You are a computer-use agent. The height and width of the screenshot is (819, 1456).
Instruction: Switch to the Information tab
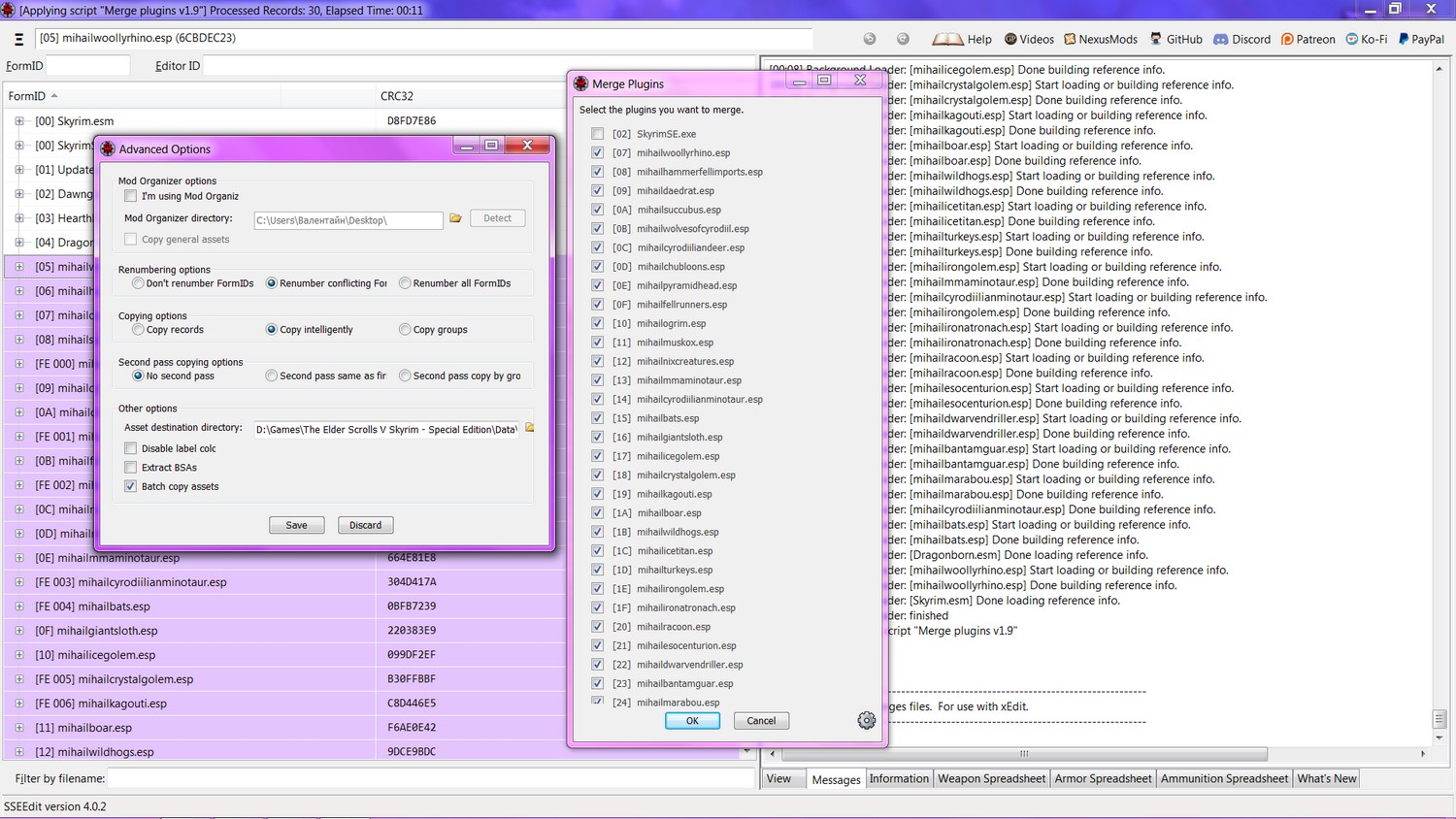coord(899,778)
